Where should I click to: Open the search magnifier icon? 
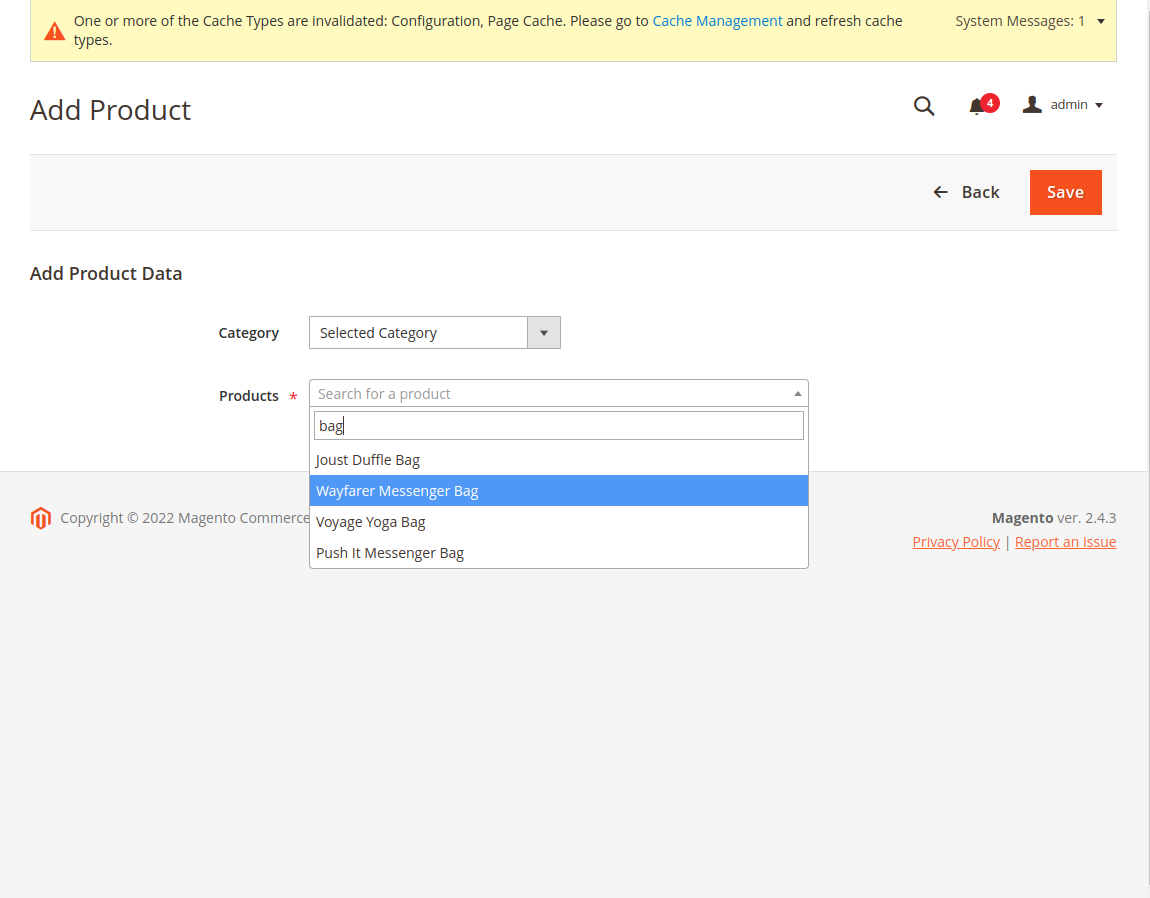pyautogui.click(x=924, y=106)
